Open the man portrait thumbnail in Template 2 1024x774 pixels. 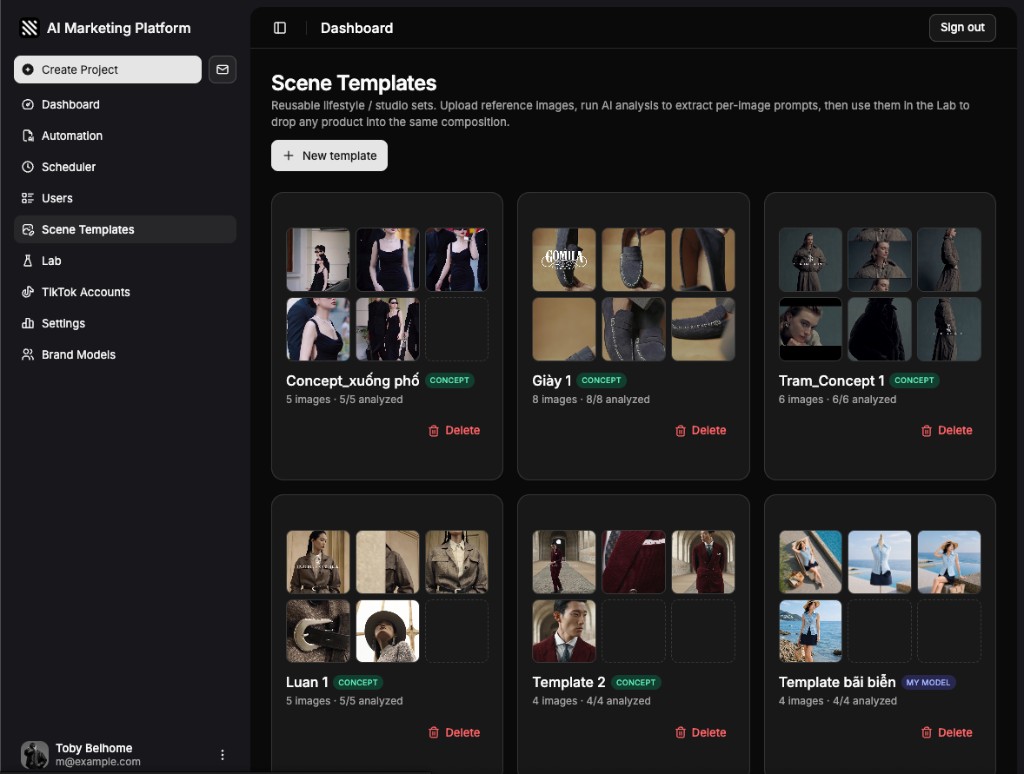(x=564, y=631)
